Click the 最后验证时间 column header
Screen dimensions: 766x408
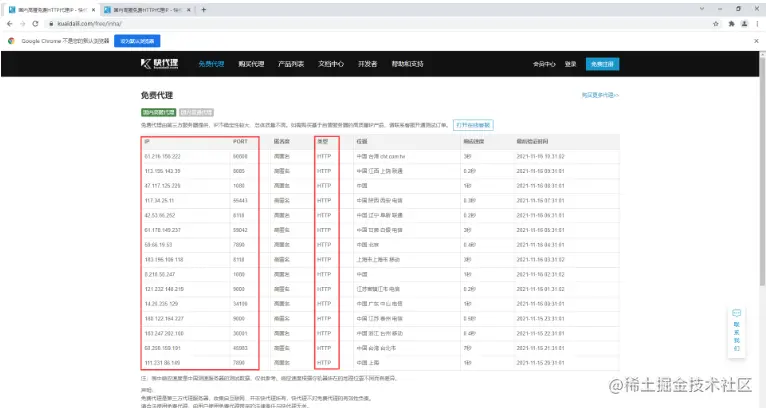532,141
